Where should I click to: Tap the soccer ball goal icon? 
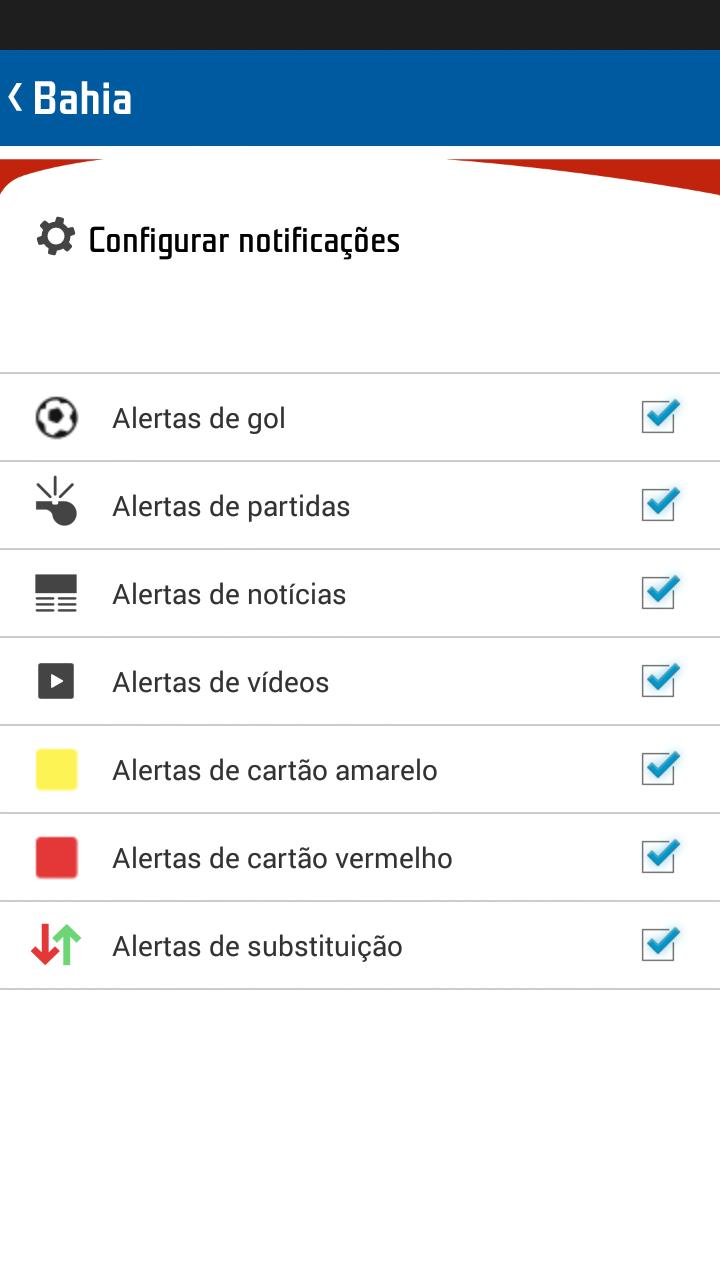[x=56, y=418]
